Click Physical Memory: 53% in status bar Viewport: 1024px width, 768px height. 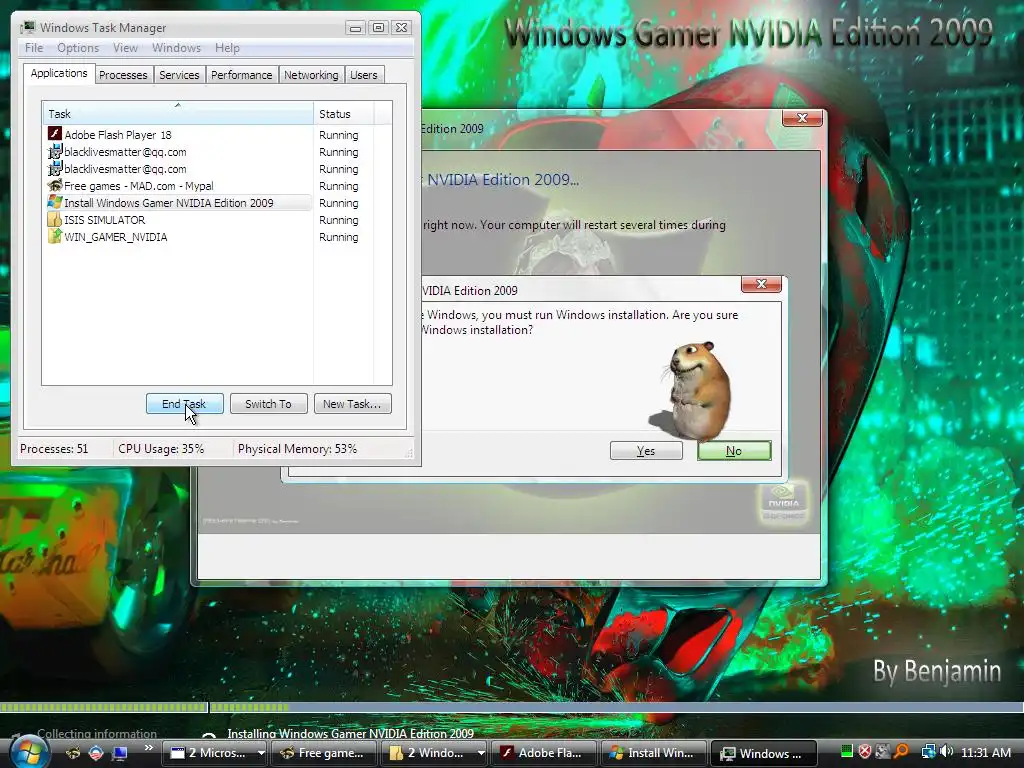click(298, 449)
